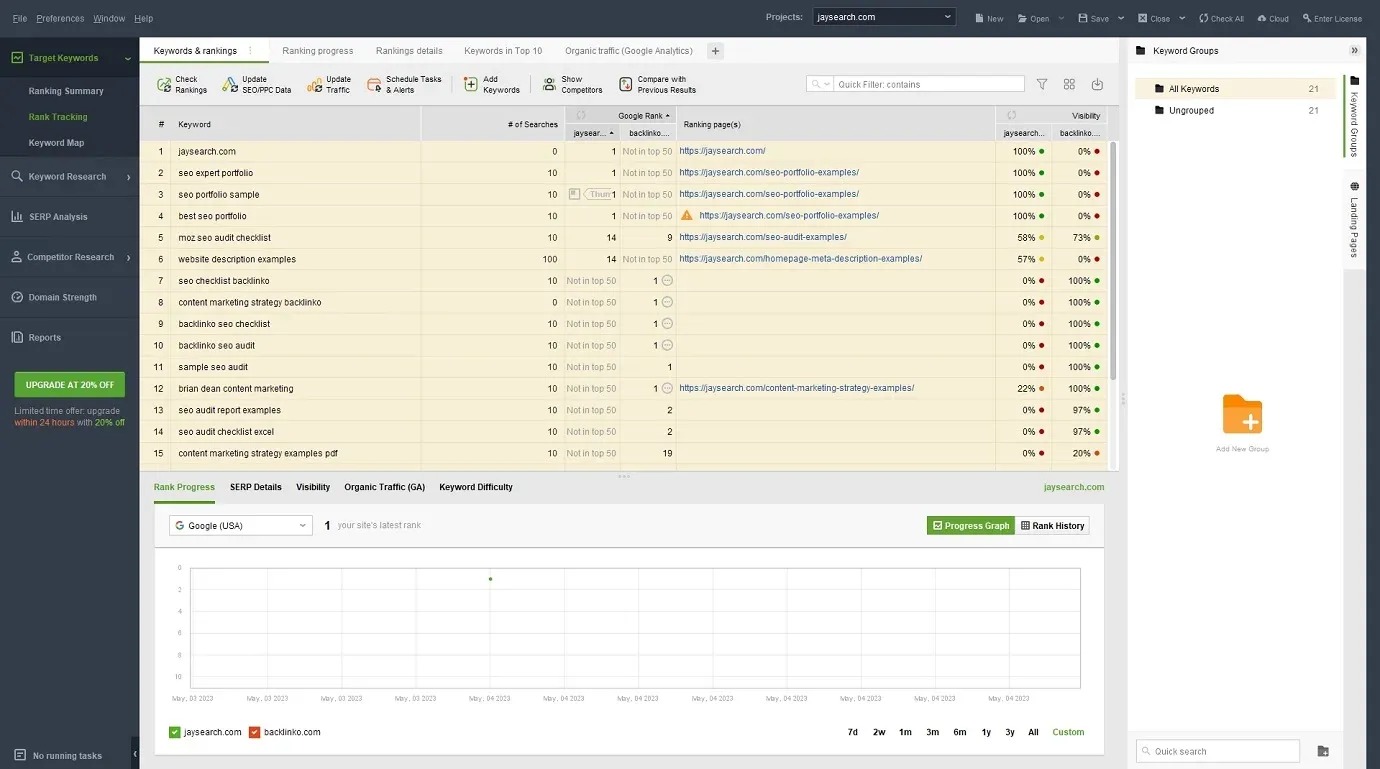This screenshot has width=1380, height=769.
Task: Open the Keyword Difficulty tab
Action: [x=476, y=487]
